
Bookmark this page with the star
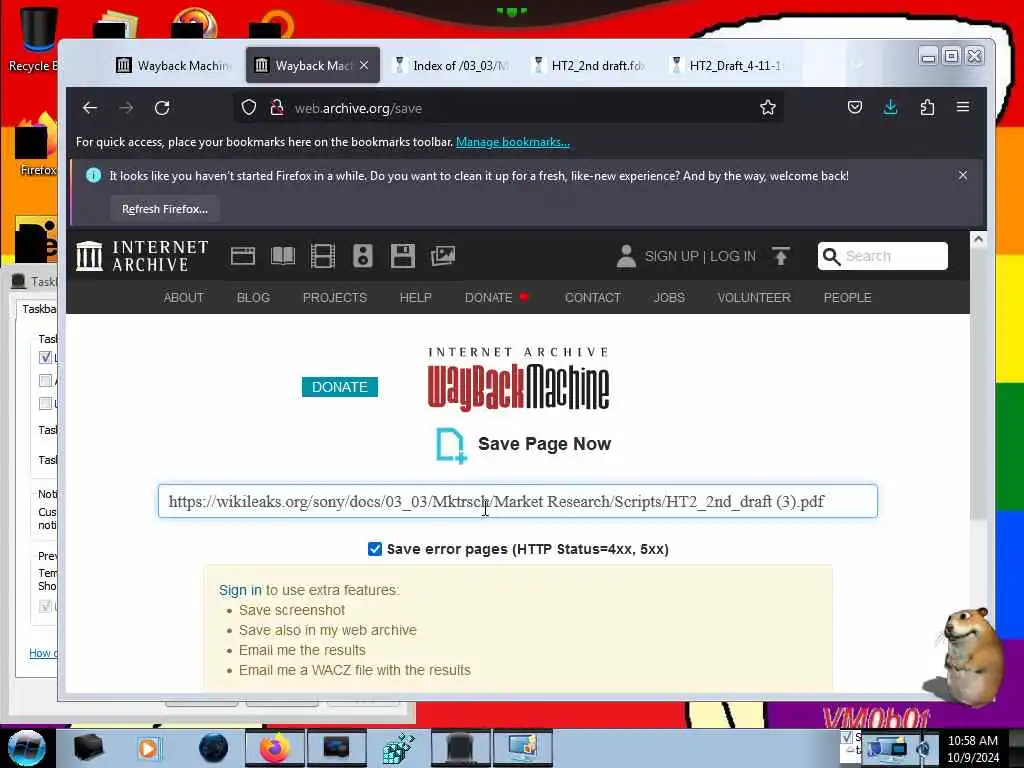[x=767, y=108]
